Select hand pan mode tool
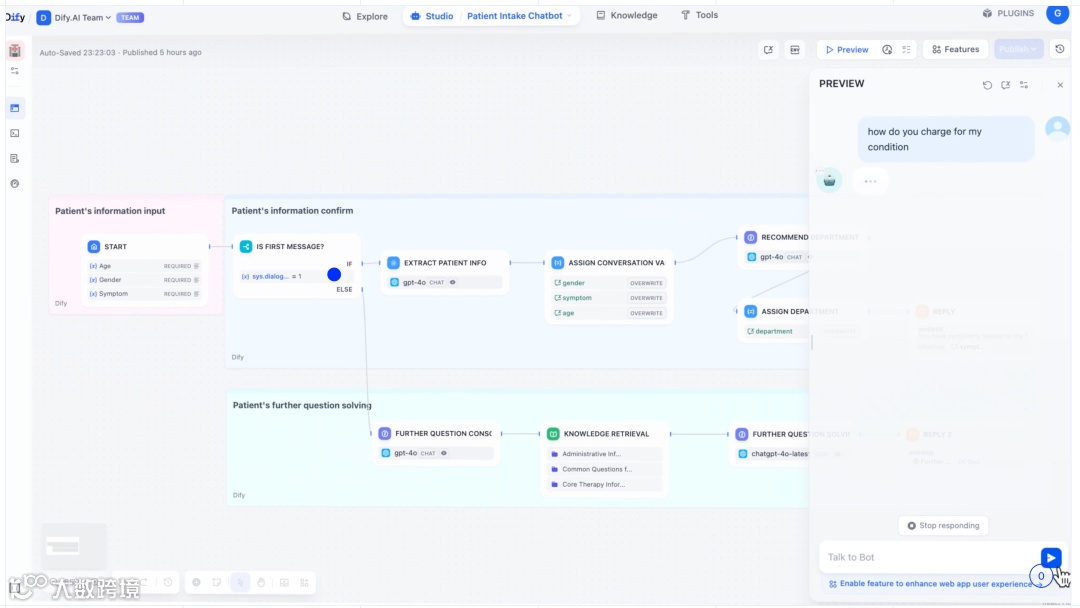Viewport: 1080px width, 608px height. pos(261,583)
